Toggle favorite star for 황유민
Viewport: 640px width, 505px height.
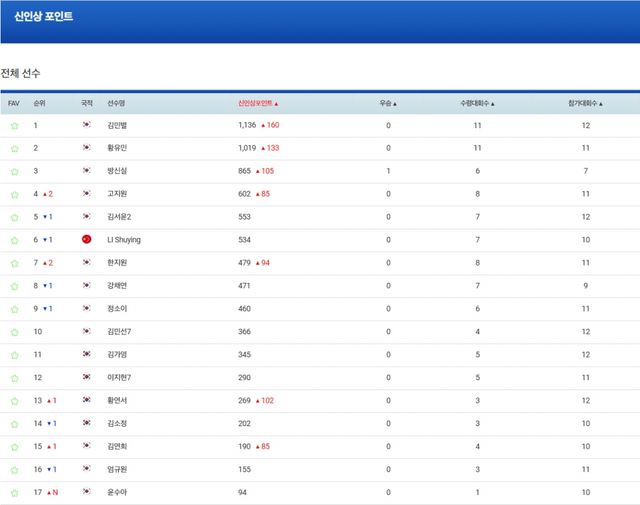(14, 149)
